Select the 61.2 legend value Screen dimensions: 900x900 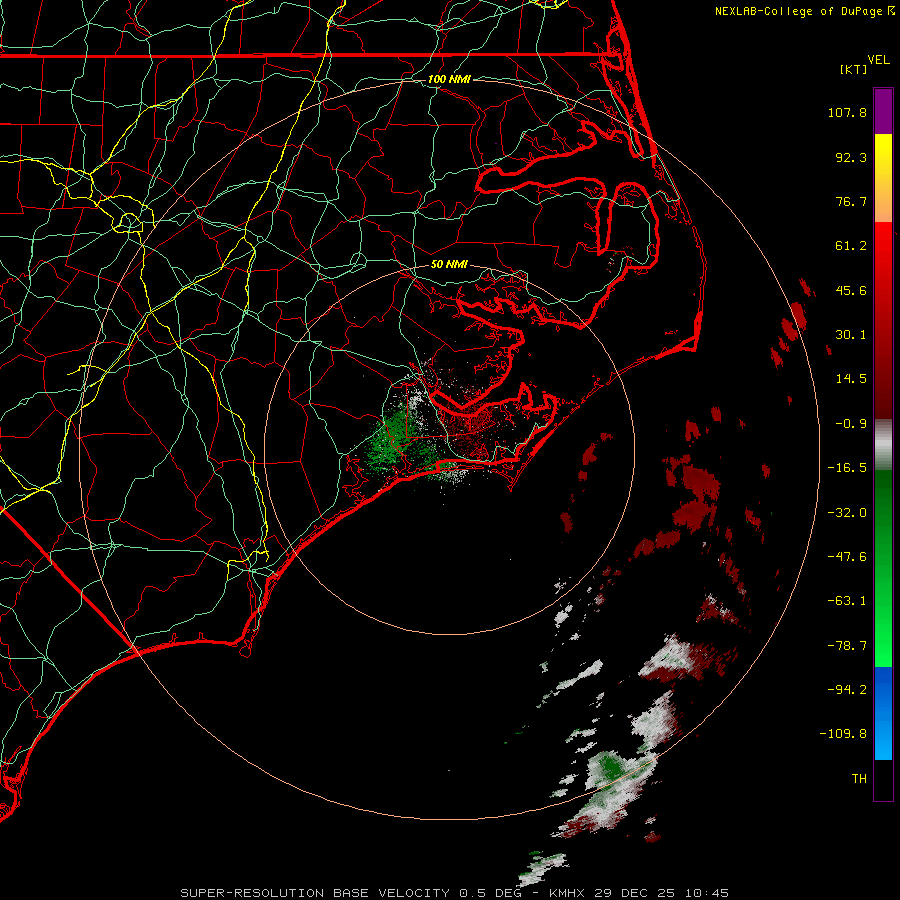(851, 246)
